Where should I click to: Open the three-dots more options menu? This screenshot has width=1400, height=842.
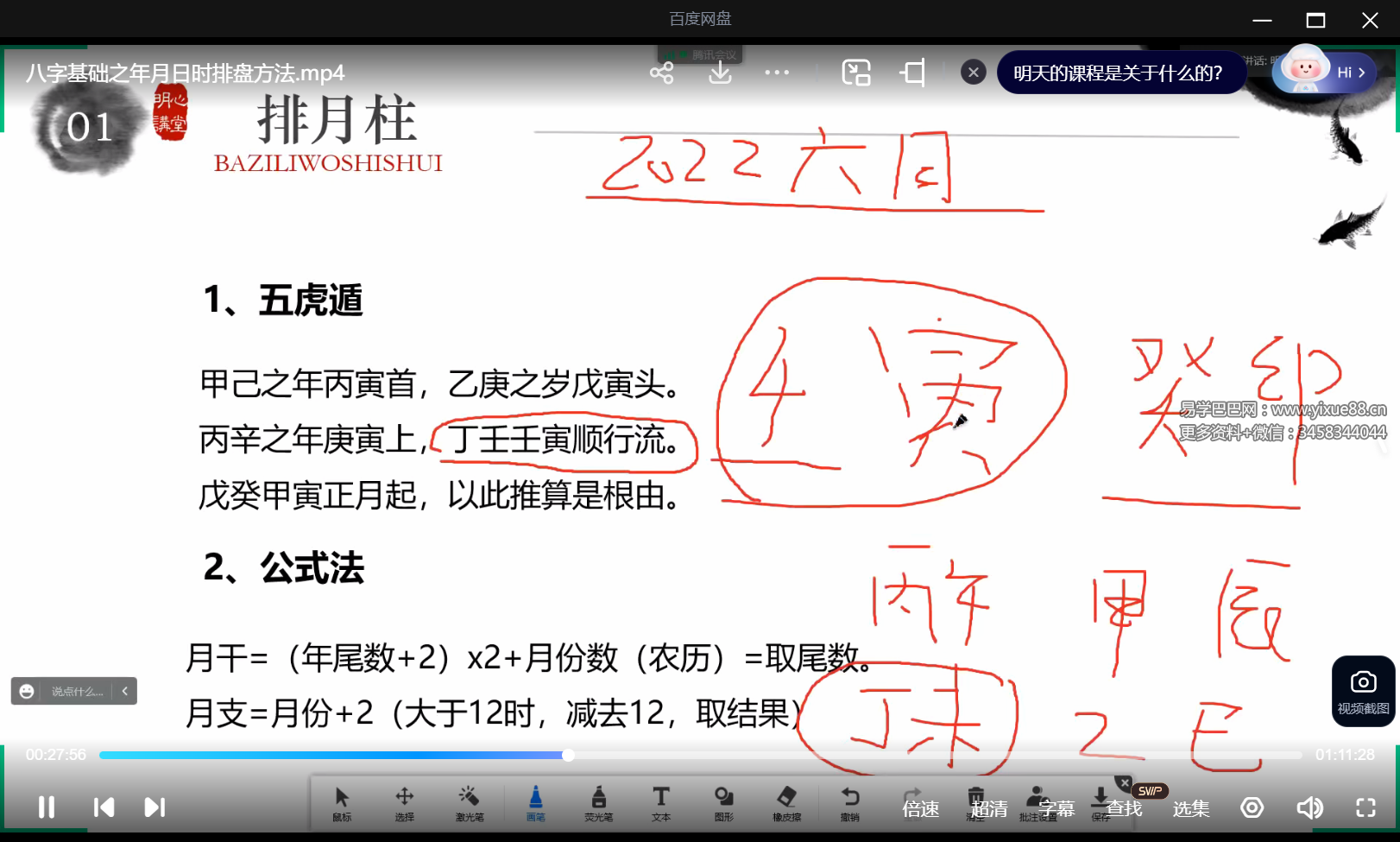tap(777, 73)
